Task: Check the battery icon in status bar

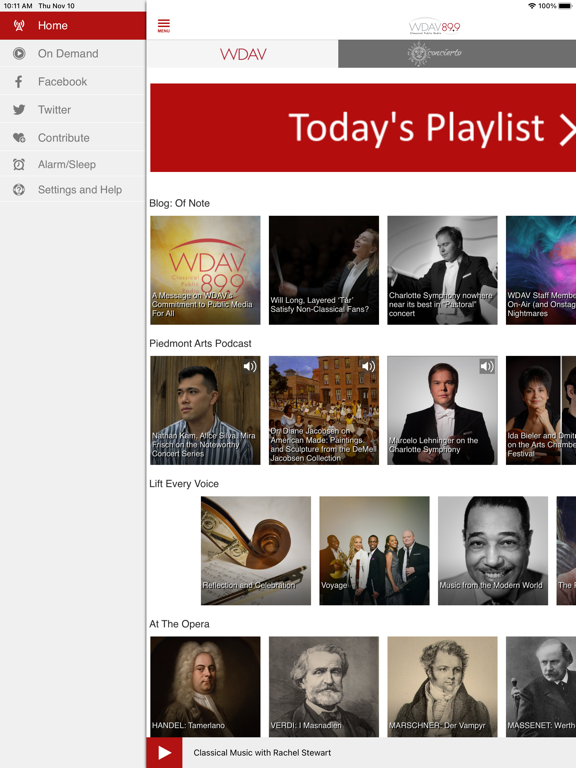Action: pyautogui.click(x=567, y=6)
